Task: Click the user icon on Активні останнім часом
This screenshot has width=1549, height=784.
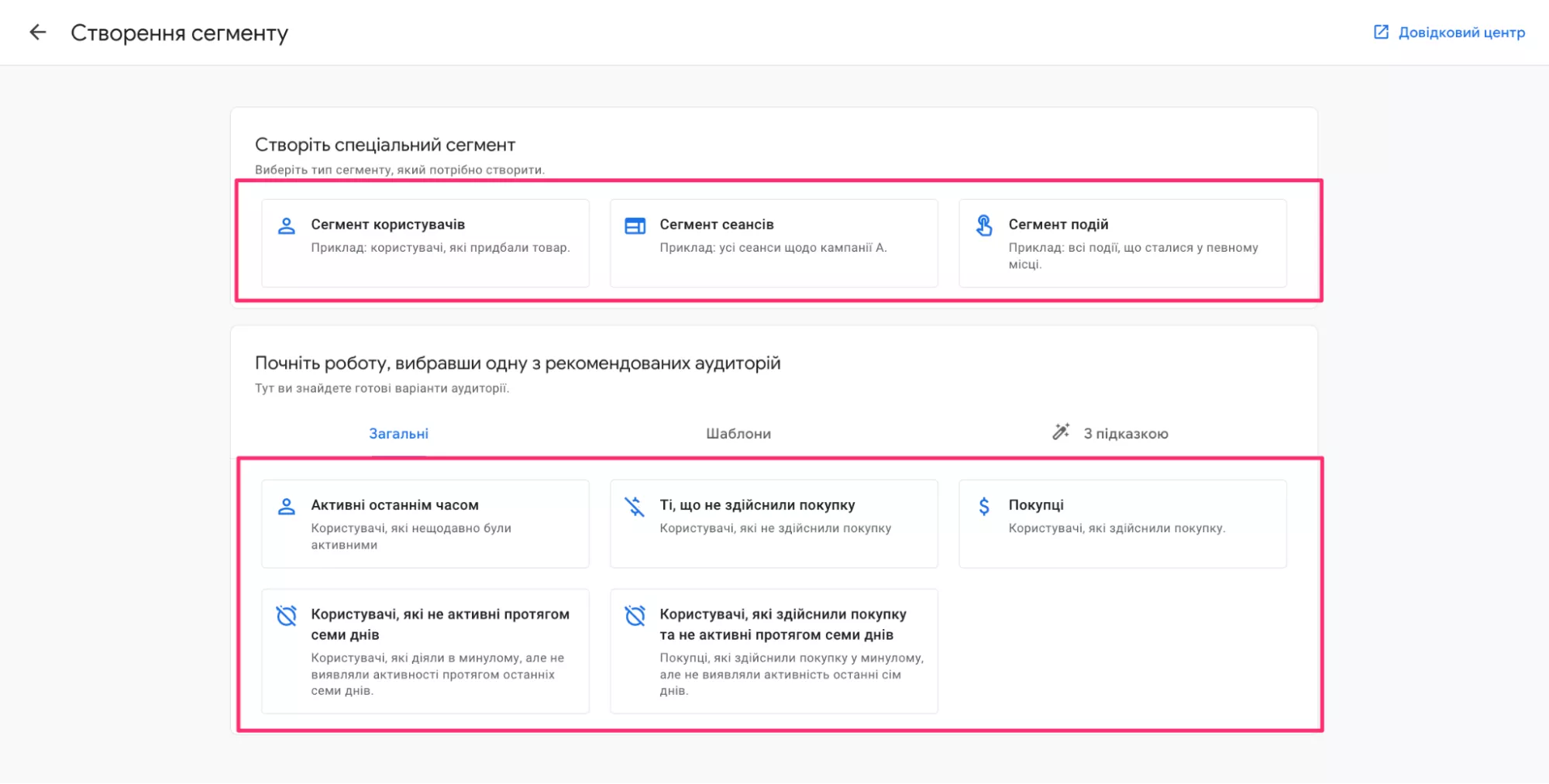Action: point(287,506)
